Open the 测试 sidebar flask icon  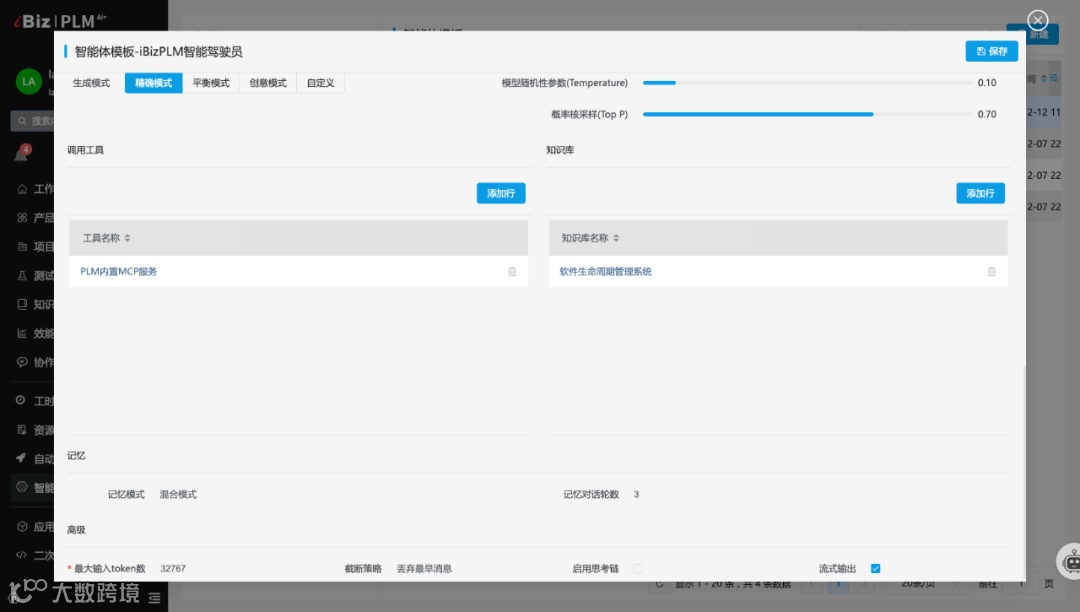(22, 275)
